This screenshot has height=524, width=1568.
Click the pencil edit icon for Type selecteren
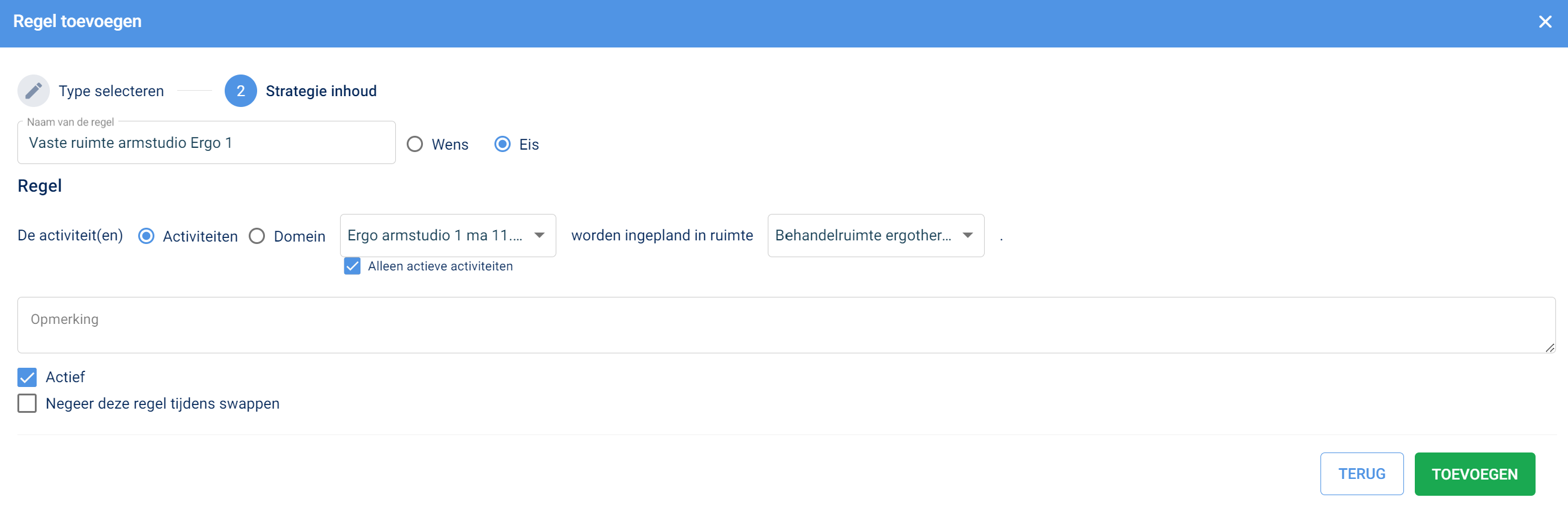(34, 91)
